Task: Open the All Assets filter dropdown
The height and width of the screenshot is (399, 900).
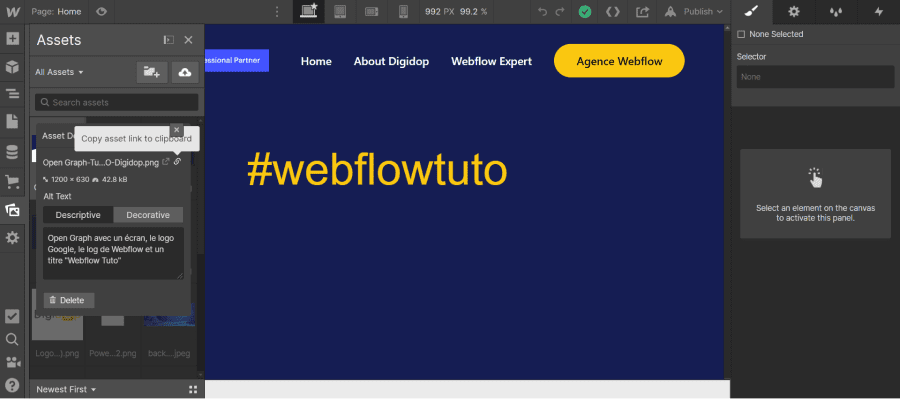Action: (x=59, y=72)
